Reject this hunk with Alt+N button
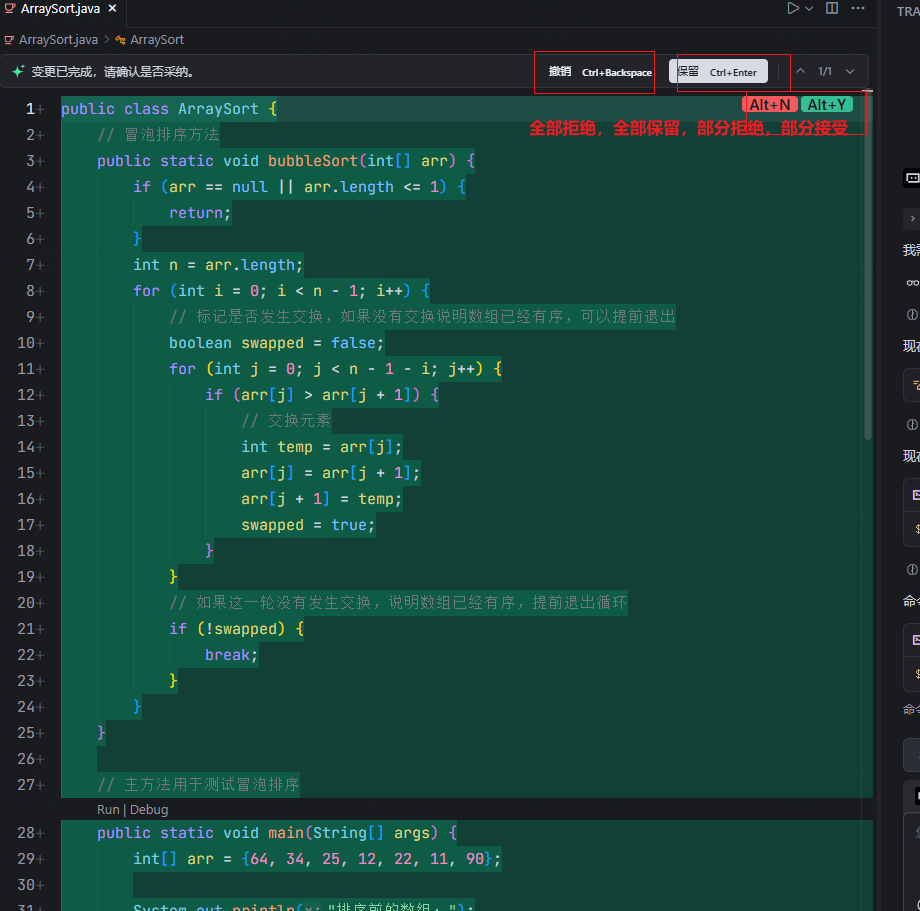920x911 pixels. pyautogui.click(x=769, y=105)
